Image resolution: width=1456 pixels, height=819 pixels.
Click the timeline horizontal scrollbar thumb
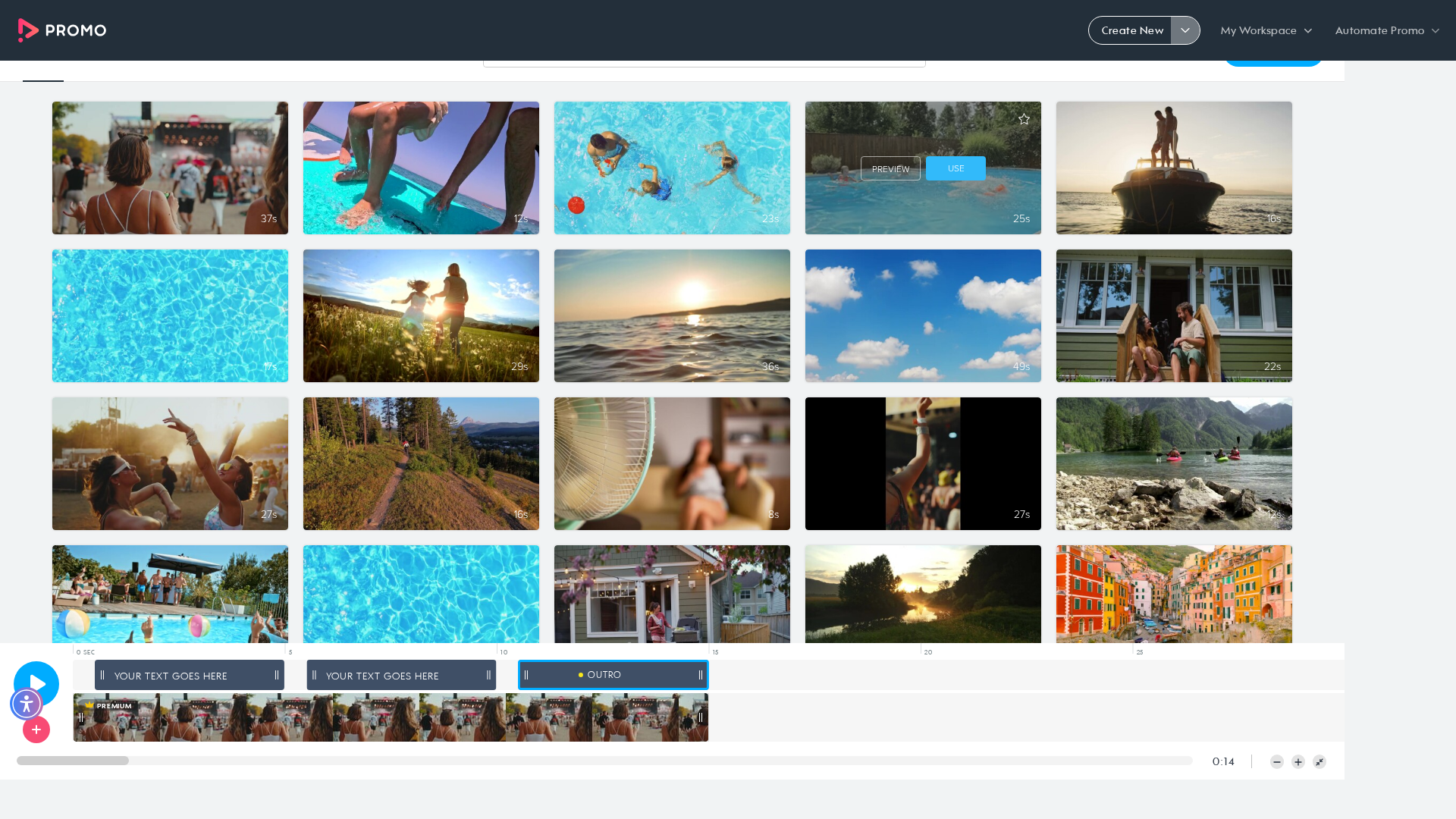click(73, 761)
